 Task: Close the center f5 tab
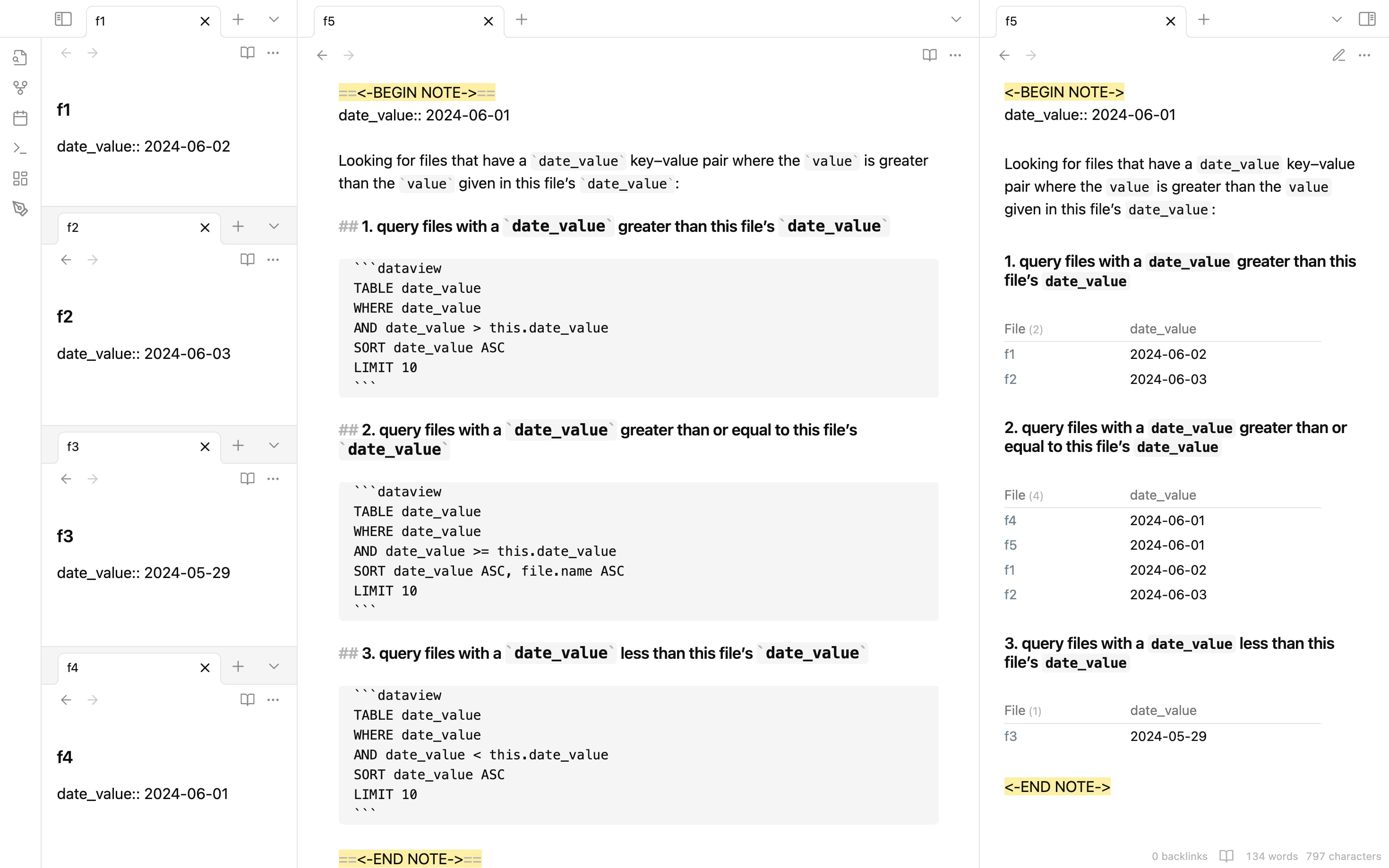tap(489, 21)
